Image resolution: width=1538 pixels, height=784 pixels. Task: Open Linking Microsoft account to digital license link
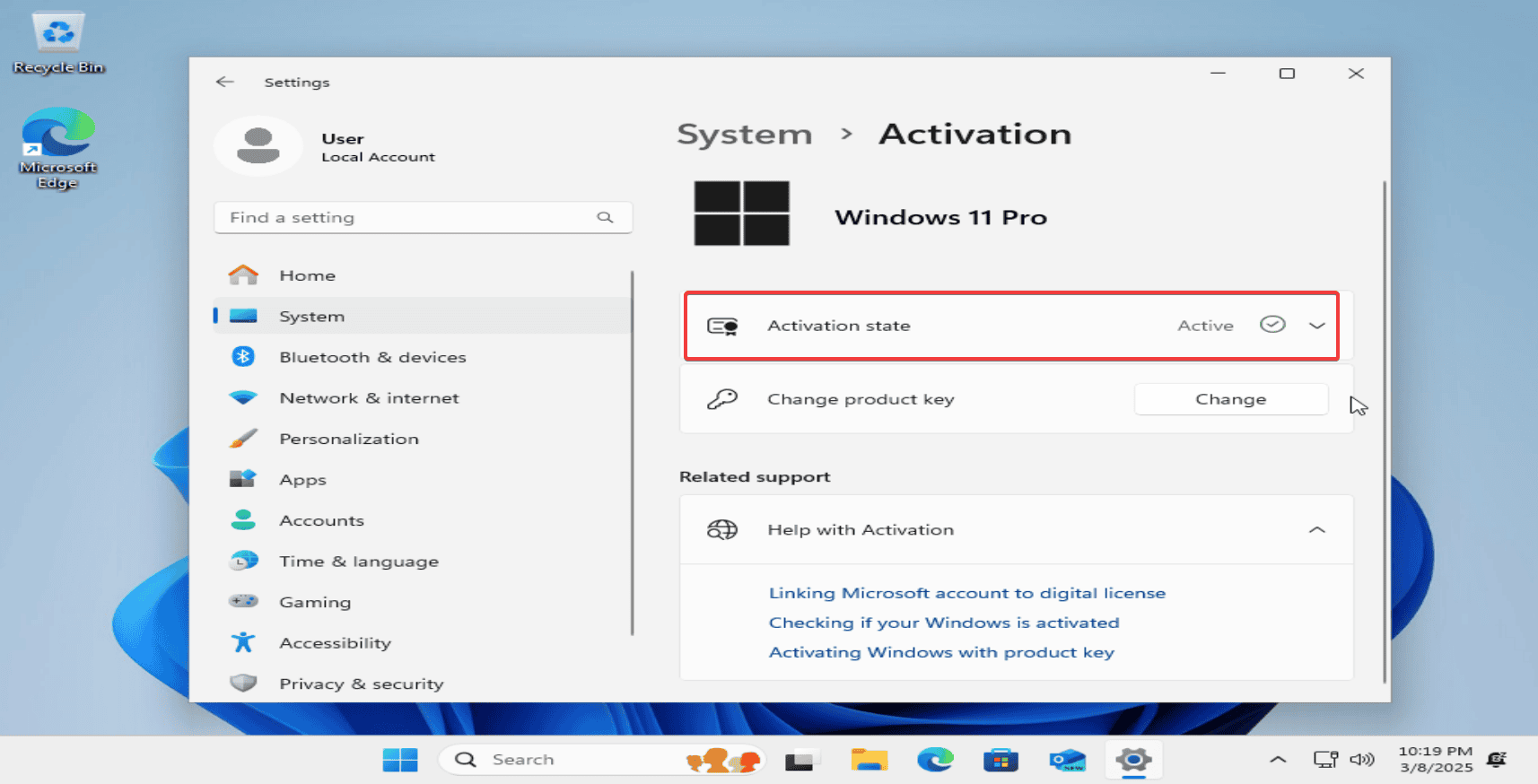(966, 593)
